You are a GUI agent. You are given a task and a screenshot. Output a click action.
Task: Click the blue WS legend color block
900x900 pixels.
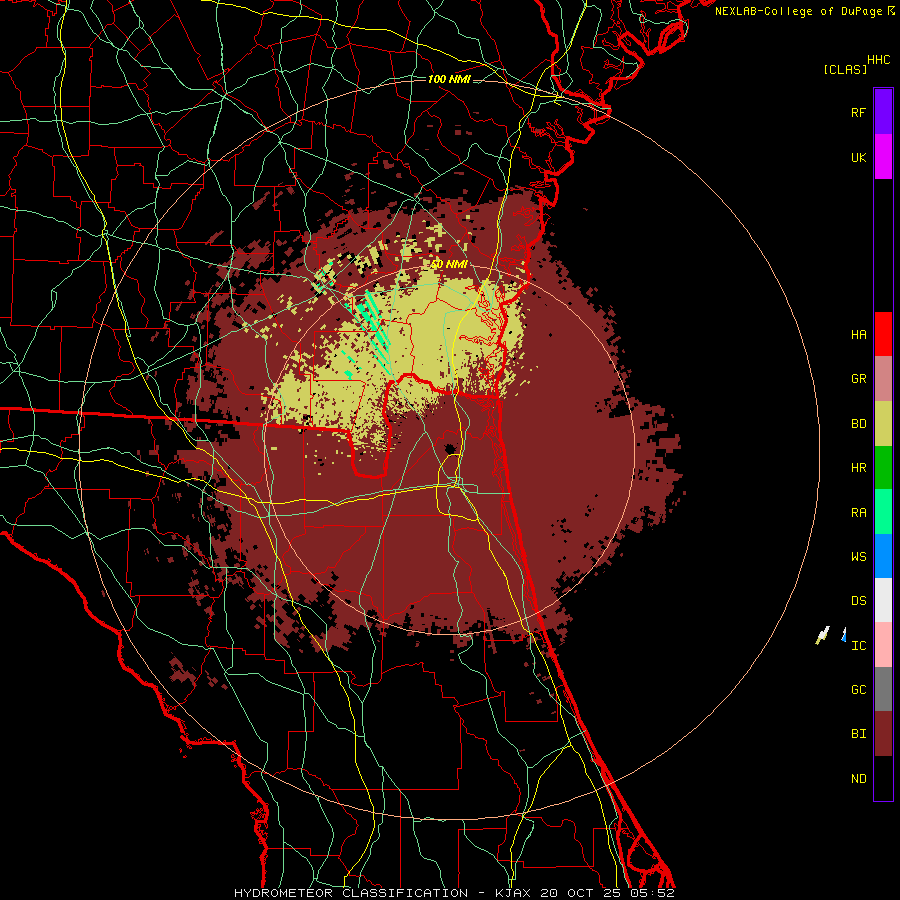point(883,556)
